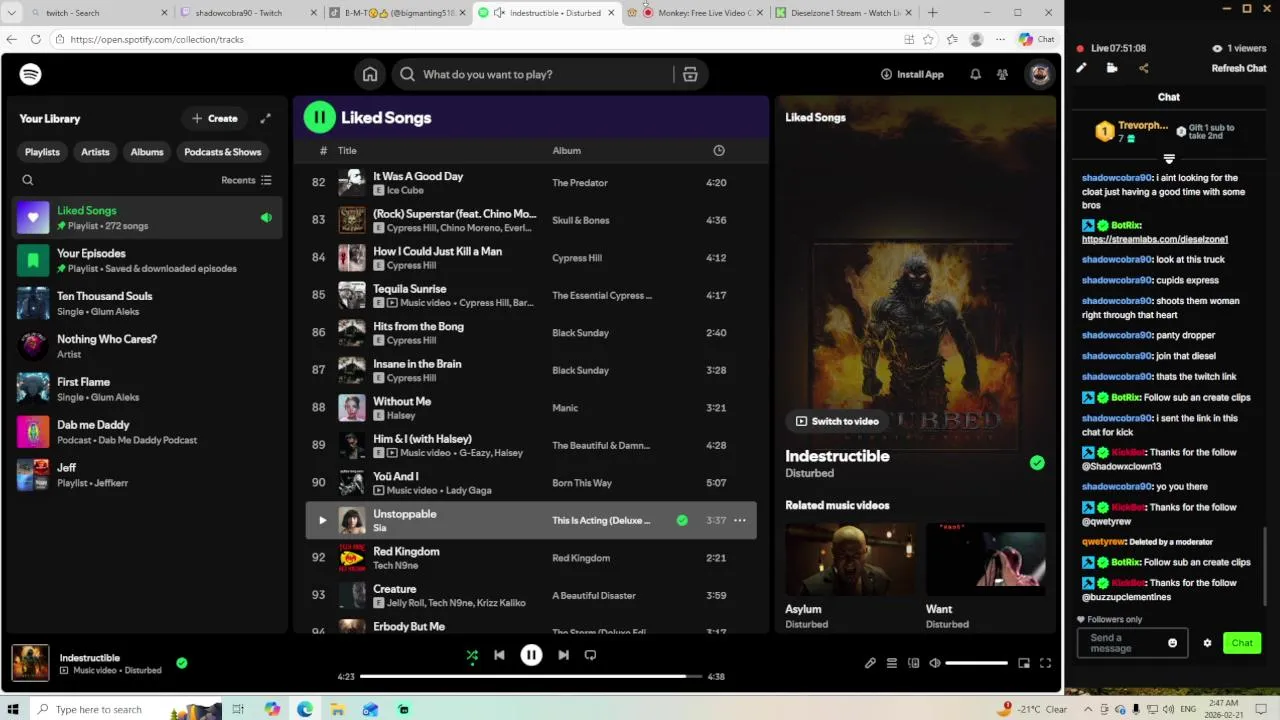Image resolution: width=1280 pixels, height=720 pixels.
Task: Sort by duration clock column header
Action: 718,150
